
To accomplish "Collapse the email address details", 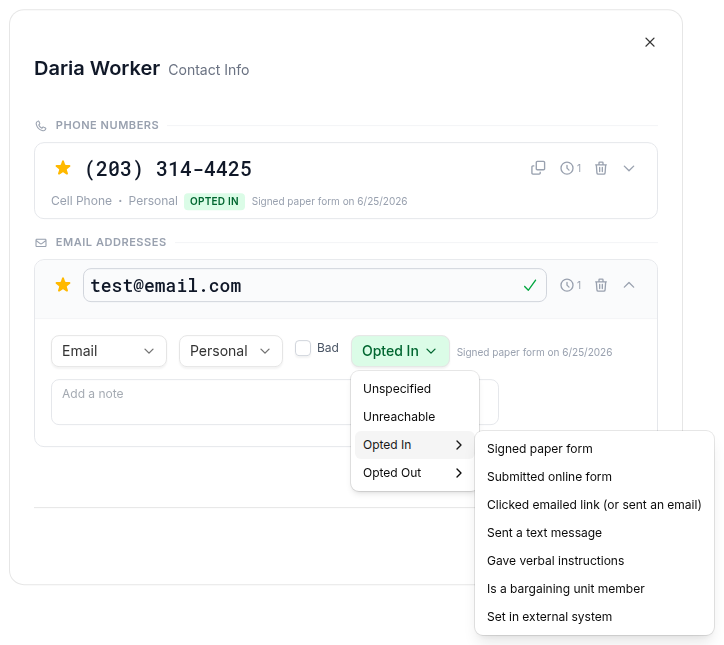I will 629,285.
